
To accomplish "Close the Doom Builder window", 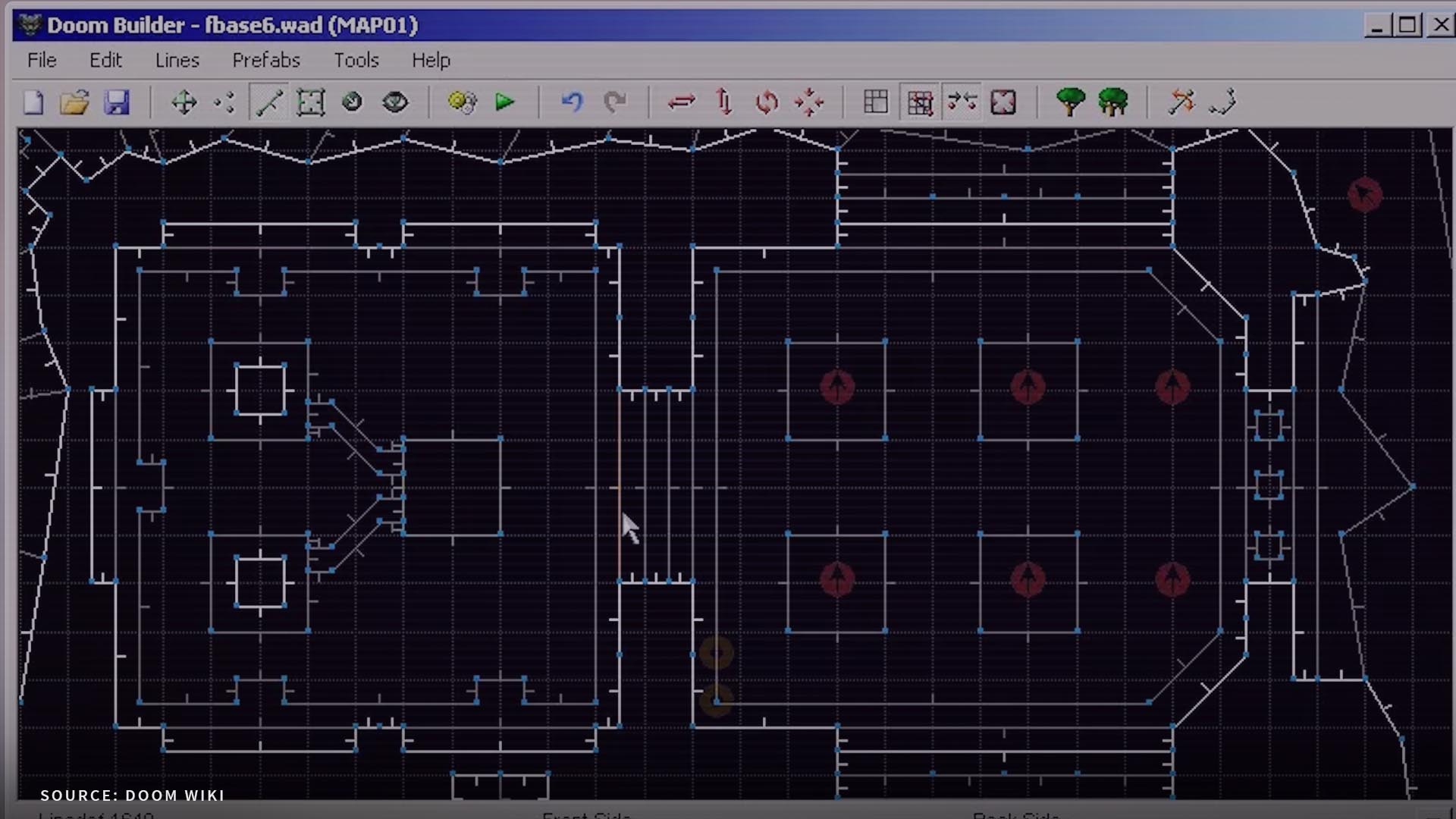I will coord(1440,26).
